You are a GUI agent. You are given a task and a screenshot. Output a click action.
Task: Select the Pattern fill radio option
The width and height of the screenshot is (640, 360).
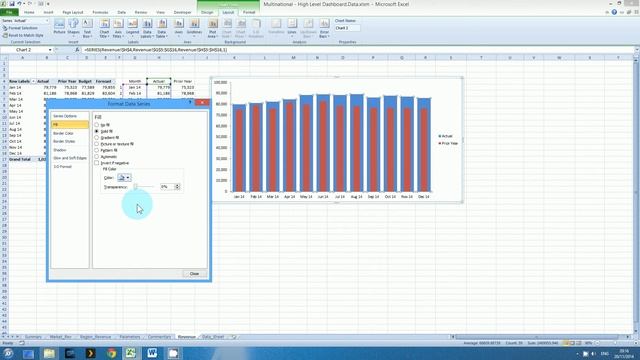point(97,150)
